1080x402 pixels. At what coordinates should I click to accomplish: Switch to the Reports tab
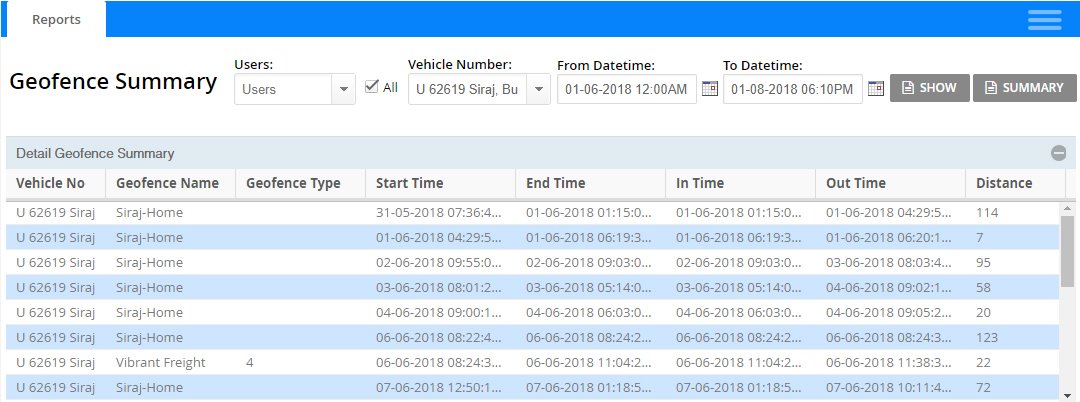coord(56,19)
